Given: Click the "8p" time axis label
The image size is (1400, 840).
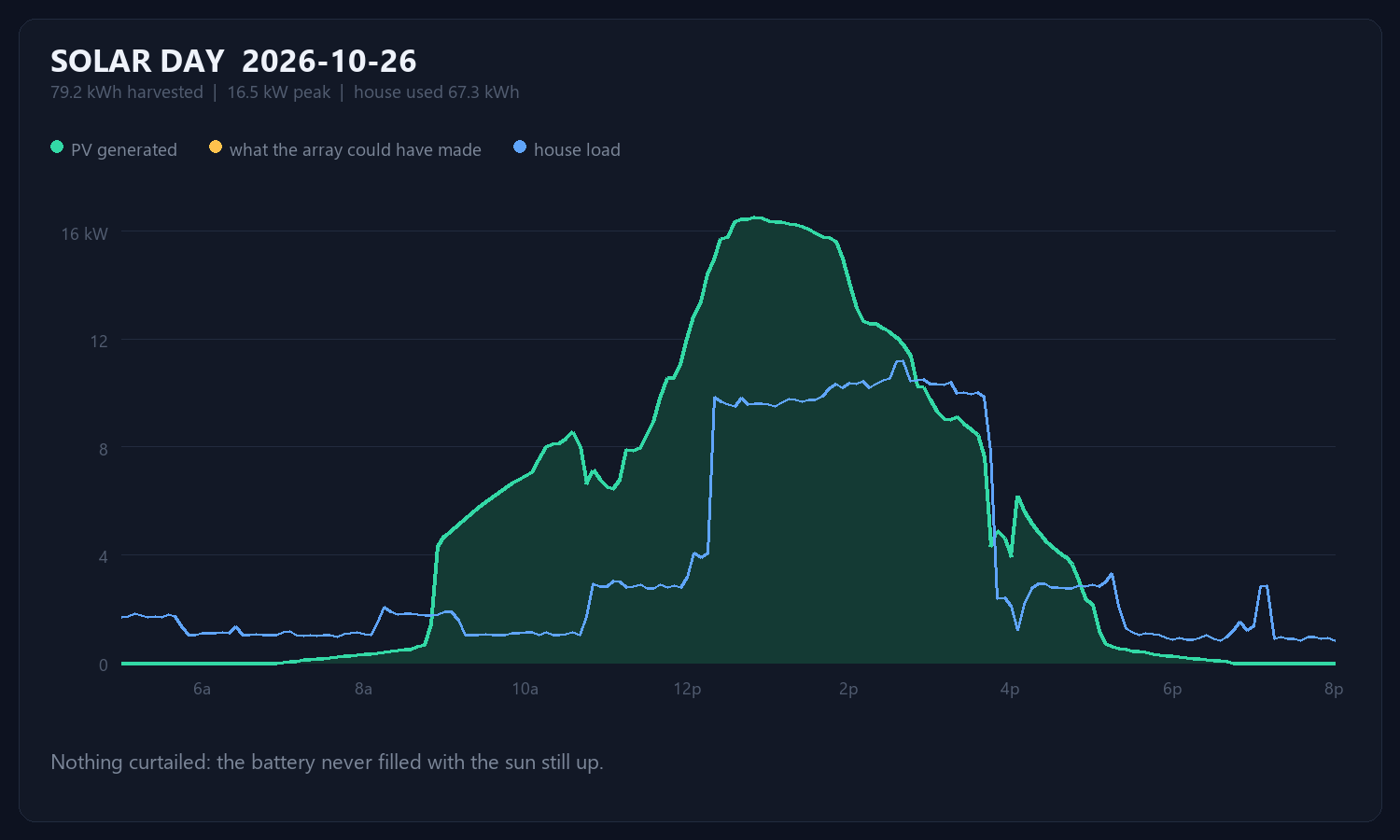Looking at the screenshot, I should (x=1334, y=689).
